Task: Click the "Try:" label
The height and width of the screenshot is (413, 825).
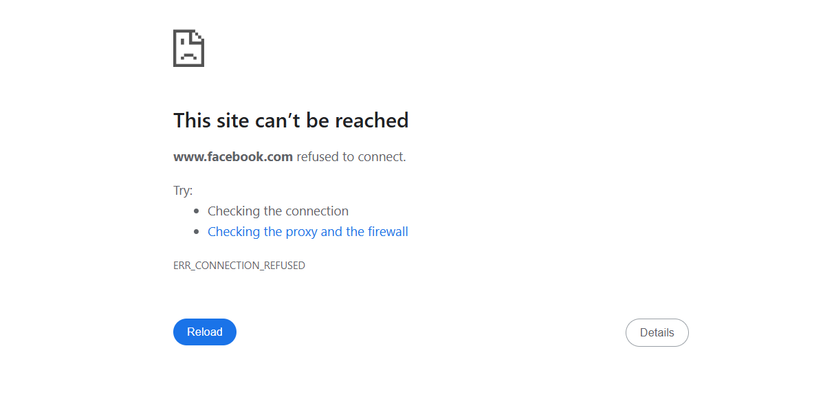Action: click(183, 190)
